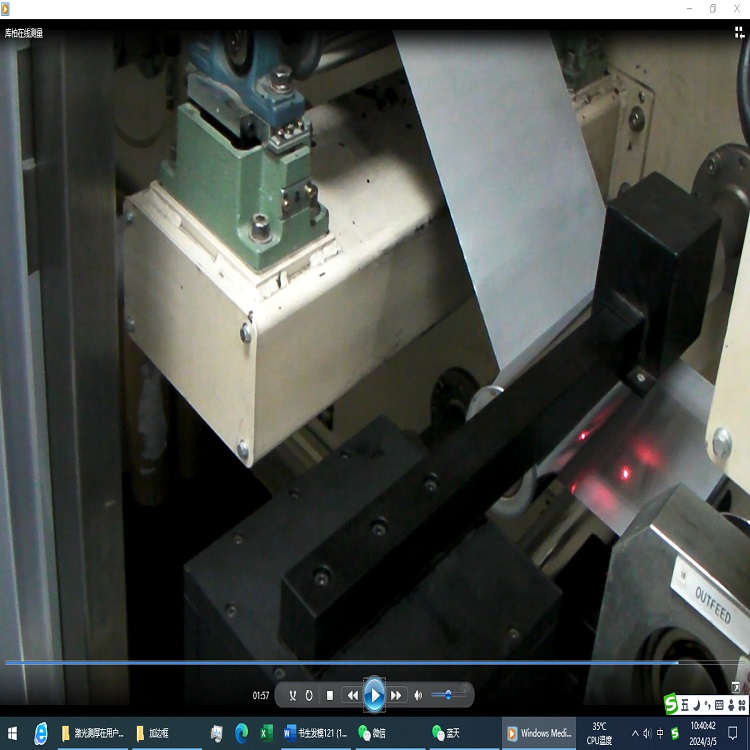Toggle repeat mode in player
This screenshot has width=750, height=750.
click(309, 695)
